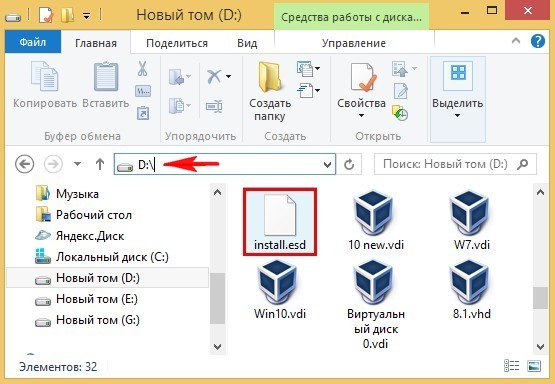Click the Средства работы с дисками contextual tab

point(351,17)
